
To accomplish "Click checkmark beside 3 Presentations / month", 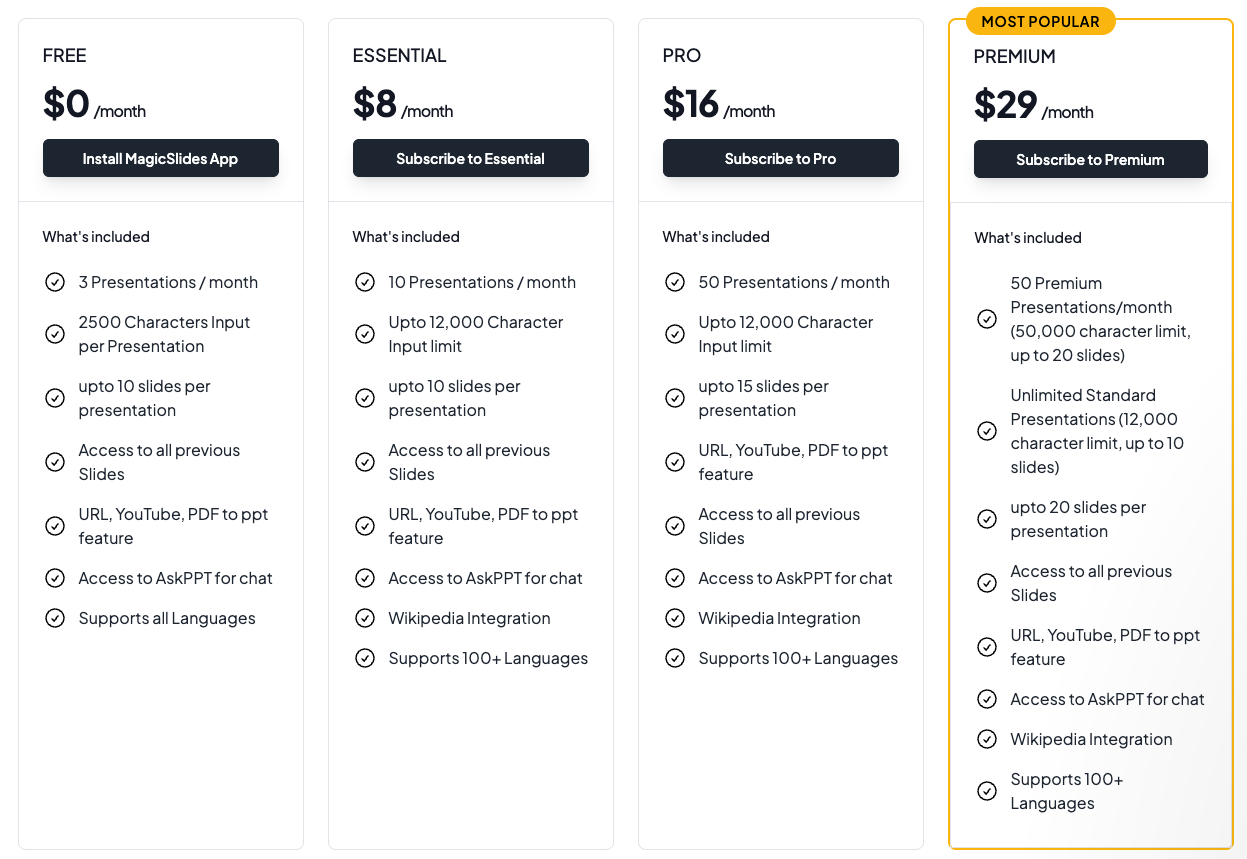I will (x=55, y=282).
